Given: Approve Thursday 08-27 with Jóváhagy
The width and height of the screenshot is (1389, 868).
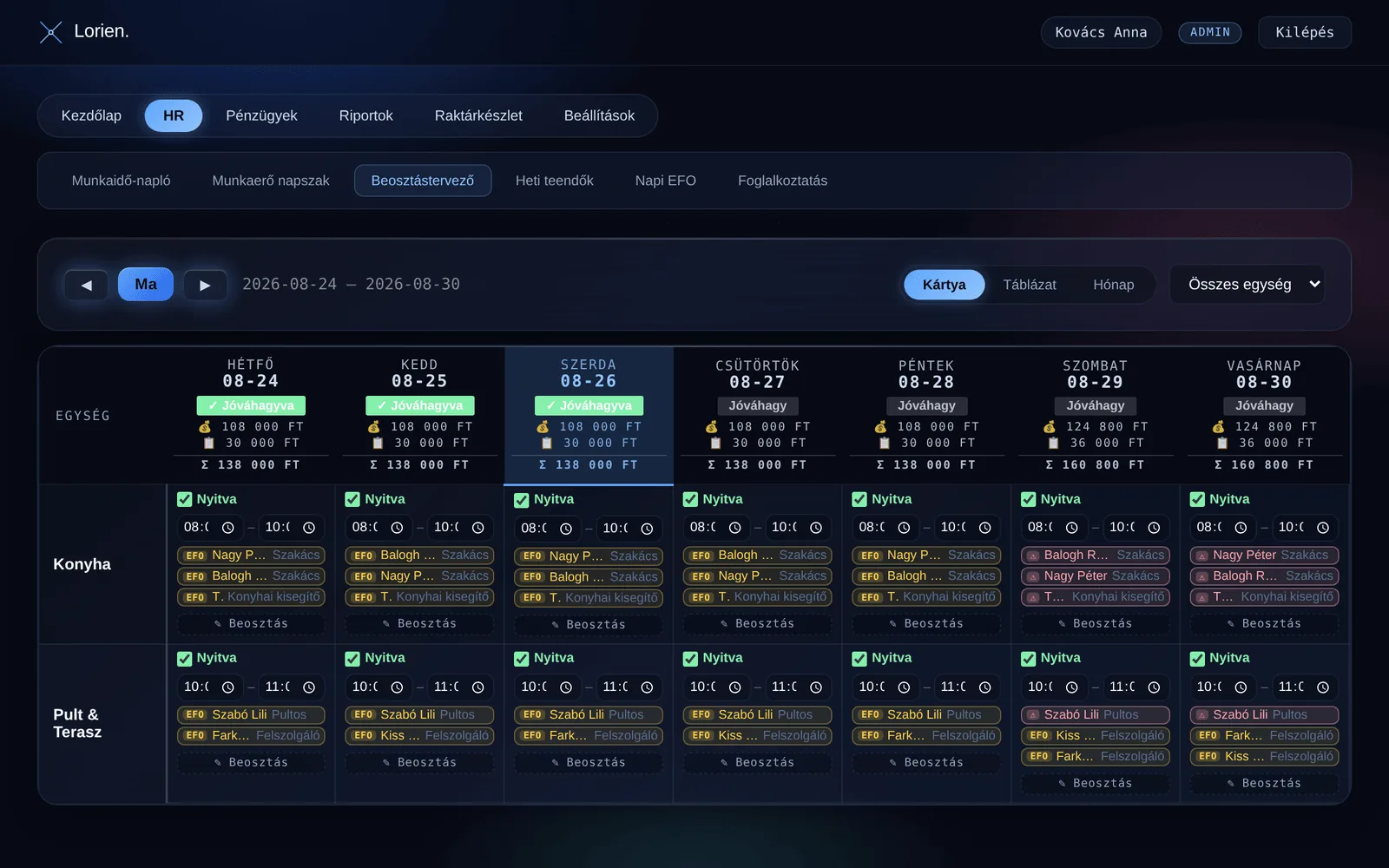Looking at the screenshot, I should pos(758,405).
